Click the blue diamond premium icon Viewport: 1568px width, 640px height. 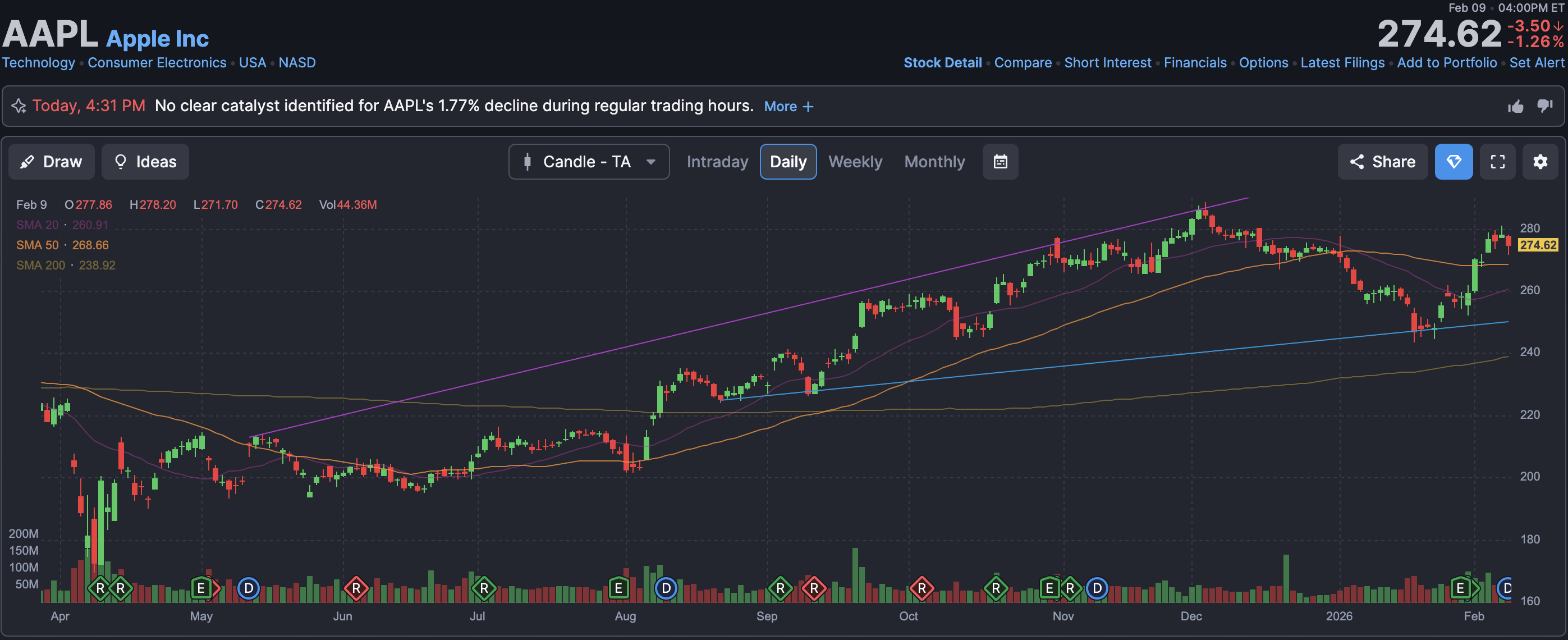(x=1454, y=161)
